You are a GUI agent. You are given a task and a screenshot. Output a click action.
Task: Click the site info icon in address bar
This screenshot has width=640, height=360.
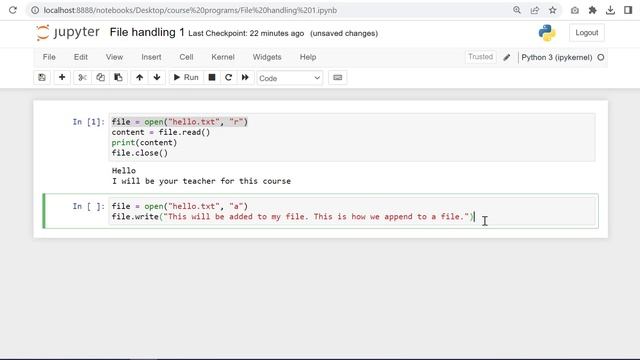[36, 10]
